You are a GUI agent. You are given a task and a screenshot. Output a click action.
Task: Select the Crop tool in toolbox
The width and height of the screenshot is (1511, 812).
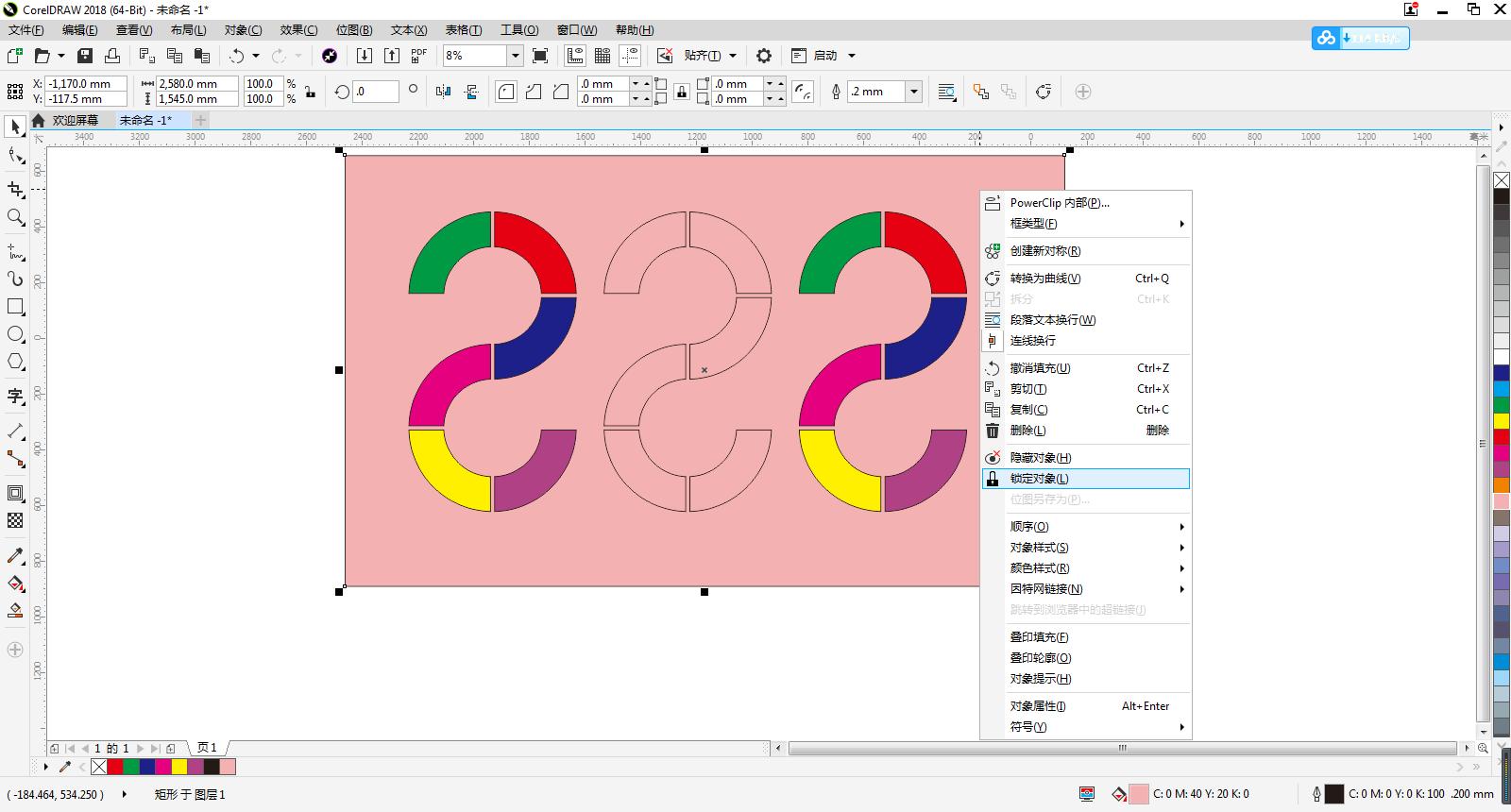tap(15, 190)
